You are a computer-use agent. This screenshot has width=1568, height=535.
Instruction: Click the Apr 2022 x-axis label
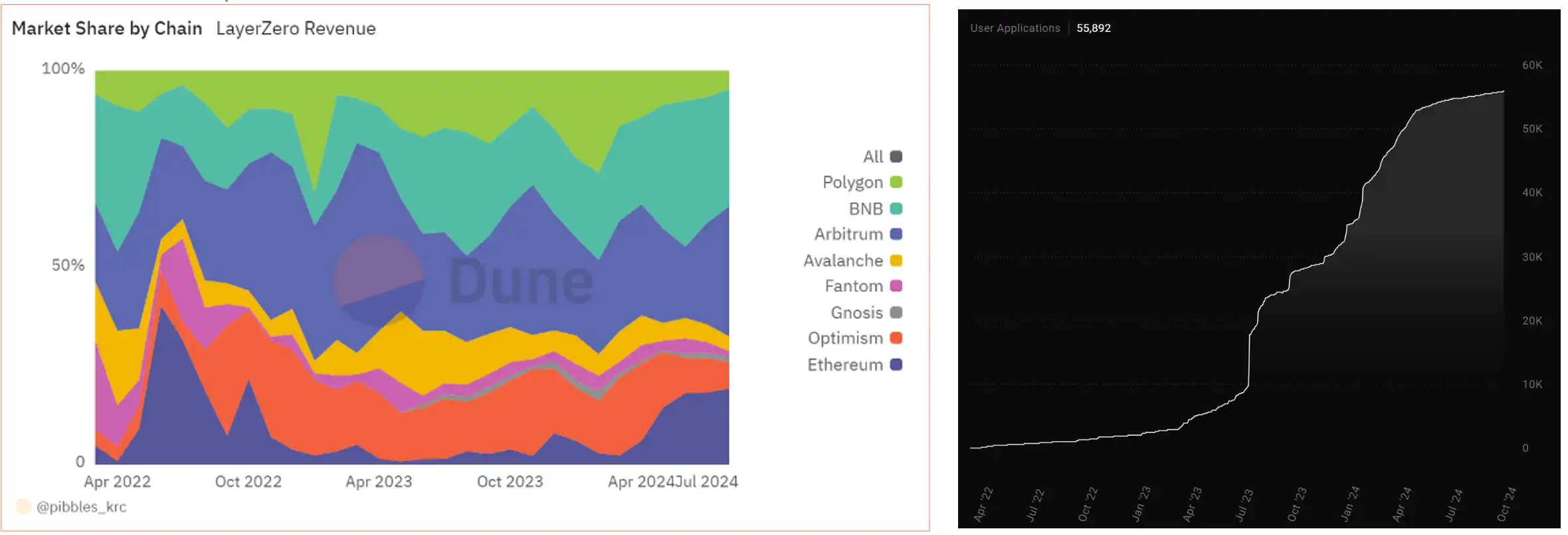pos(117,482)
